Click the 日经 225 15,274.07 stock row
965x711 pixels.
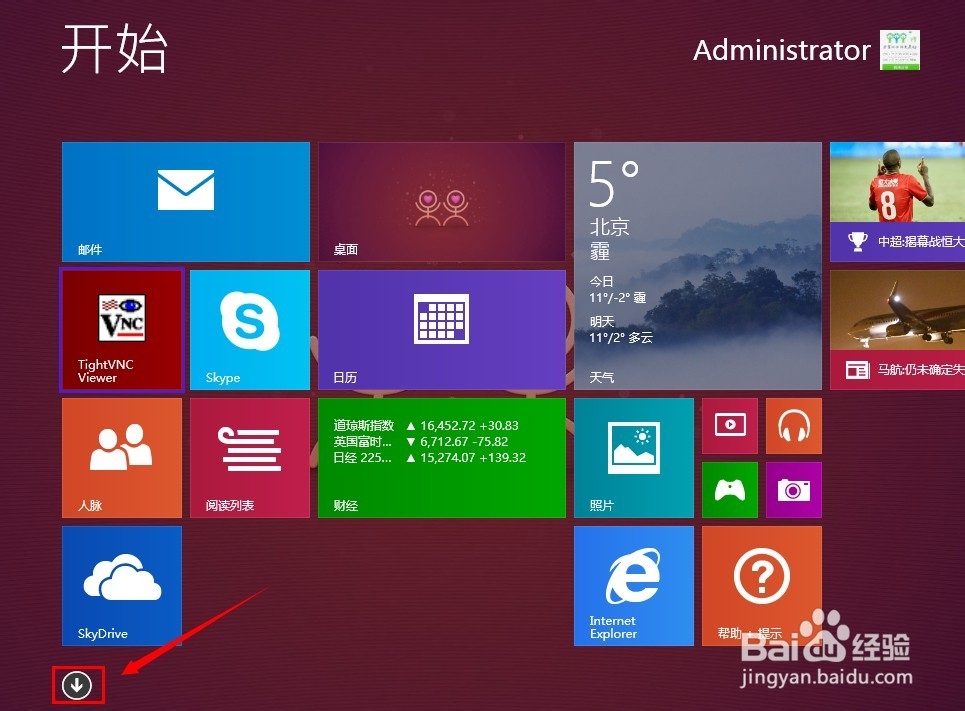tap(430, 457)
